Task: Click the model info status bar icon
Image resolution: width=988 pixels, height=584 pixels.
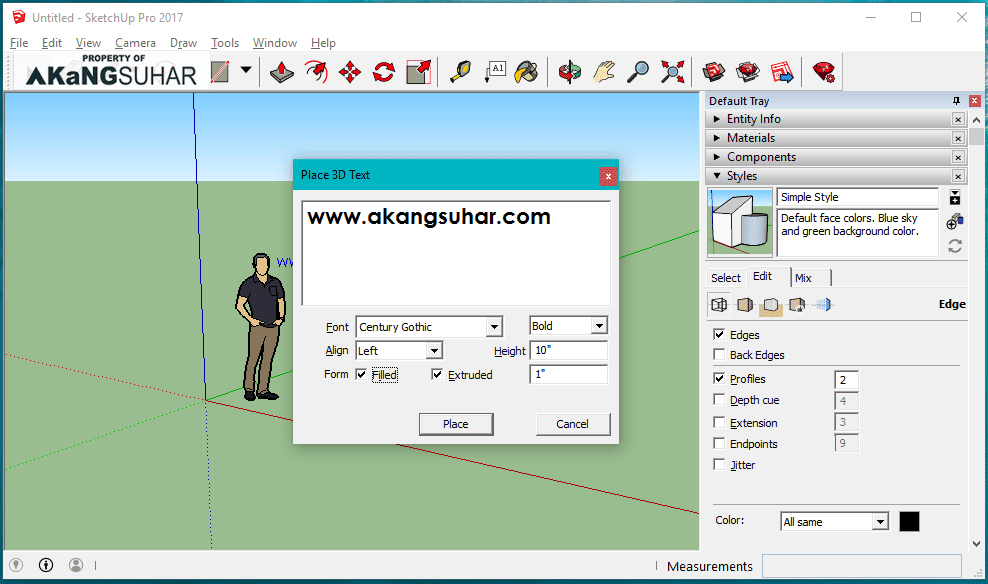Action: click(x=46, y=565)
